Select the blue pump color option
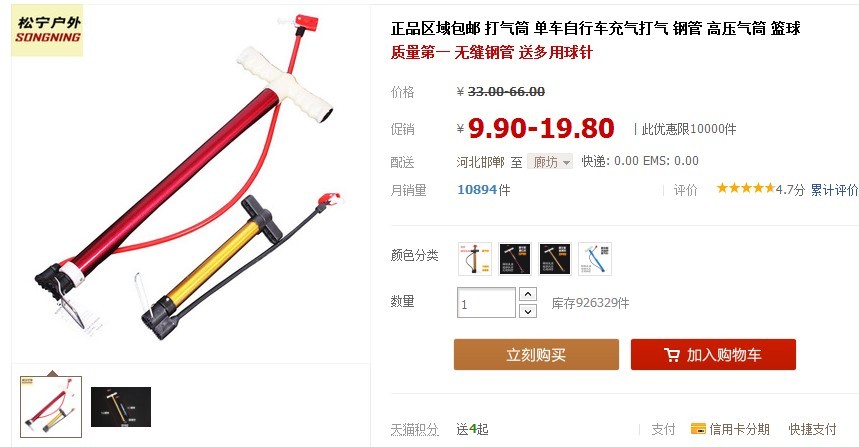 [x=595, y=259]
